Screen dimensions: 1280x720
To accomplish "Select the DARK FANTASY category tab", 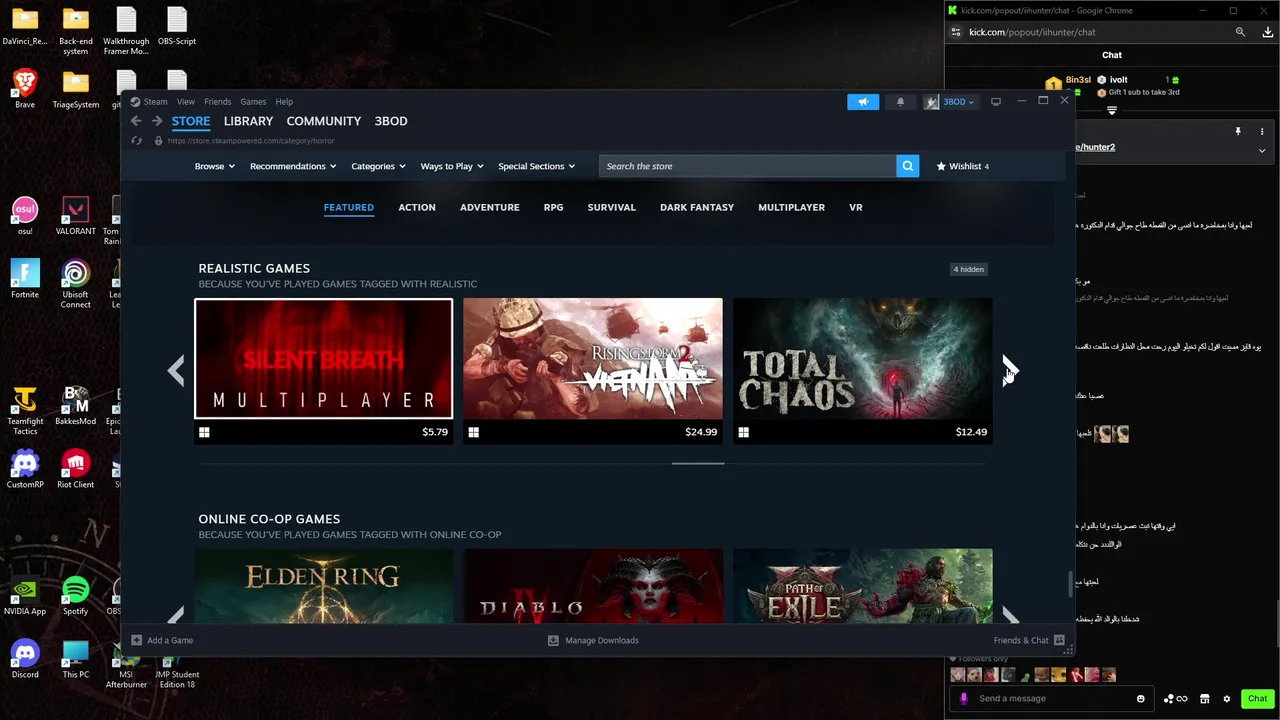I will click(697, 207).
